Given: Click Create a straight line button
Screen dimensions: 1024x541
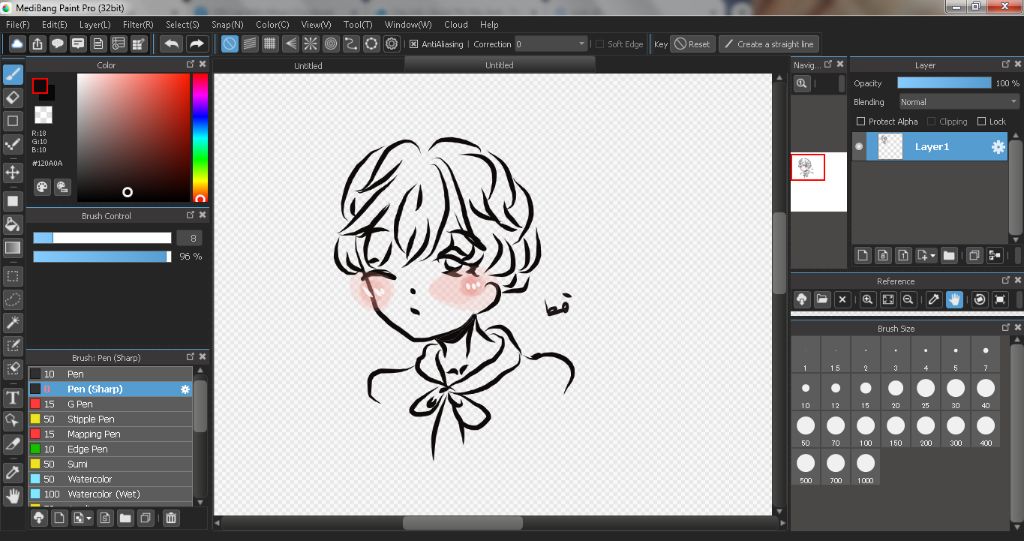Looking at the screenshot, I should click(769, 44).
